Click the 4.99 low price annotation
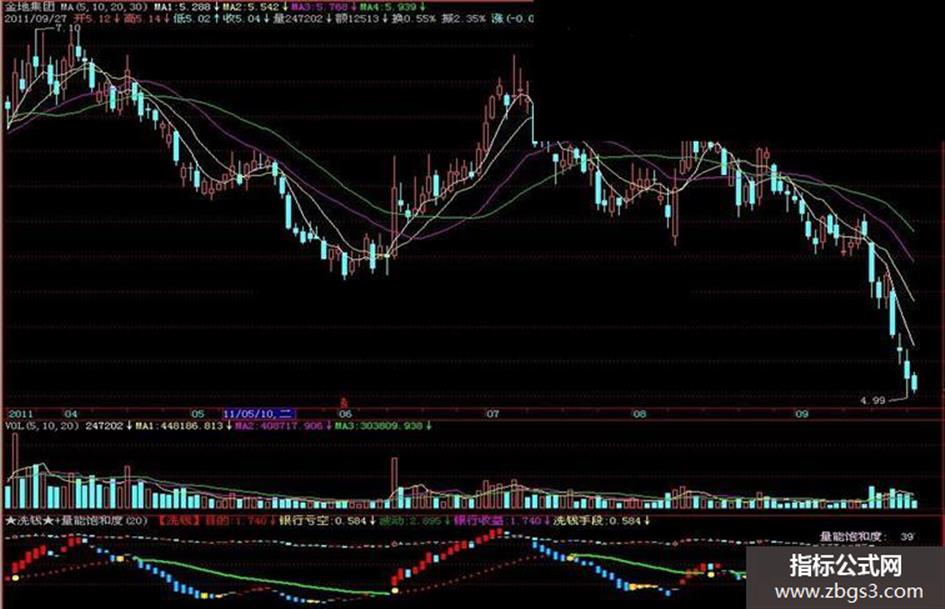 point(873,400)
